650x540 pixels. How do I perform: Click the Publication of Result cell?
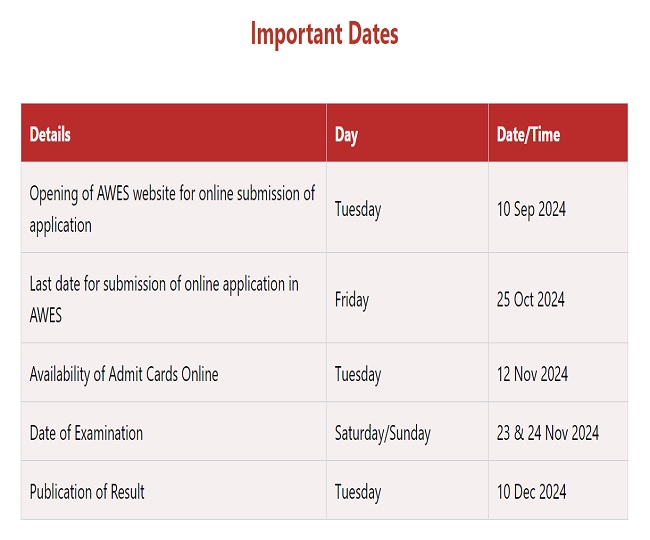coord(87,491)
